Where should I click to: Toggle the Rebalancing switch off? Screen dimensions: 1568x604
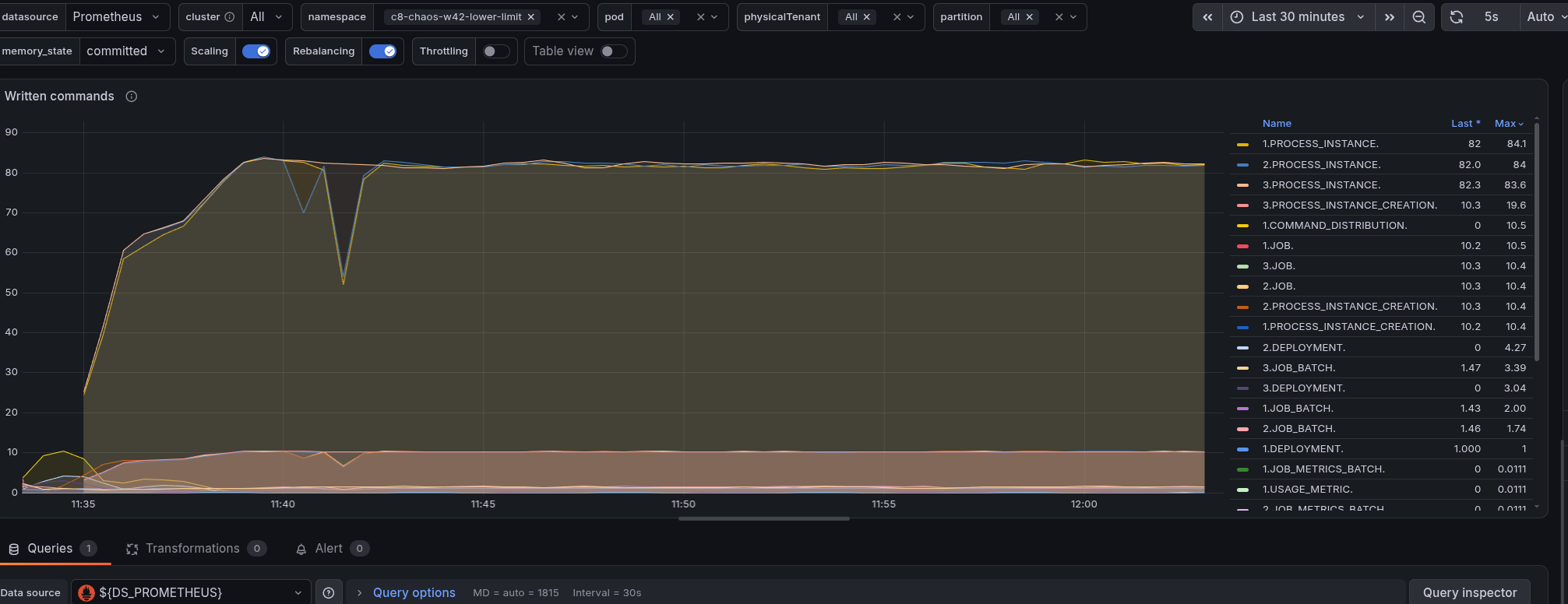(382, 51)
